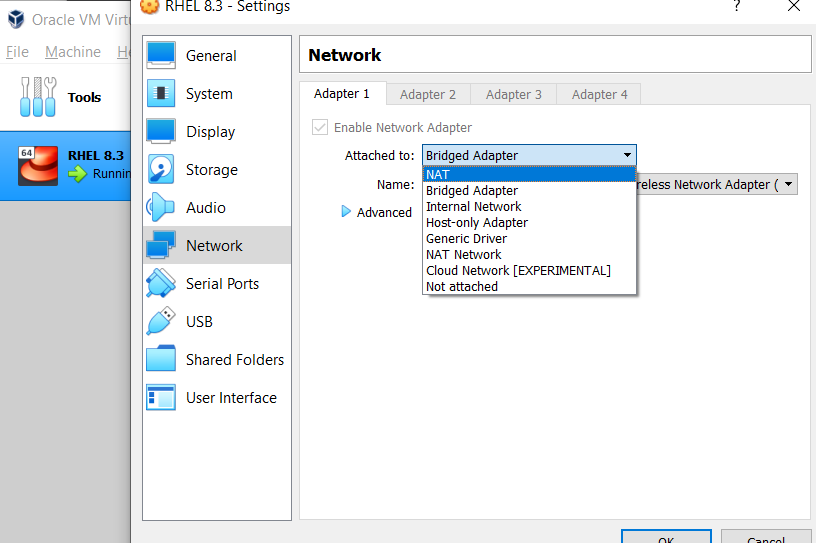Viewport: 816px width, 543px height.
Task: Choose Host-only Adapter option
Action: [x=529, y=223]
